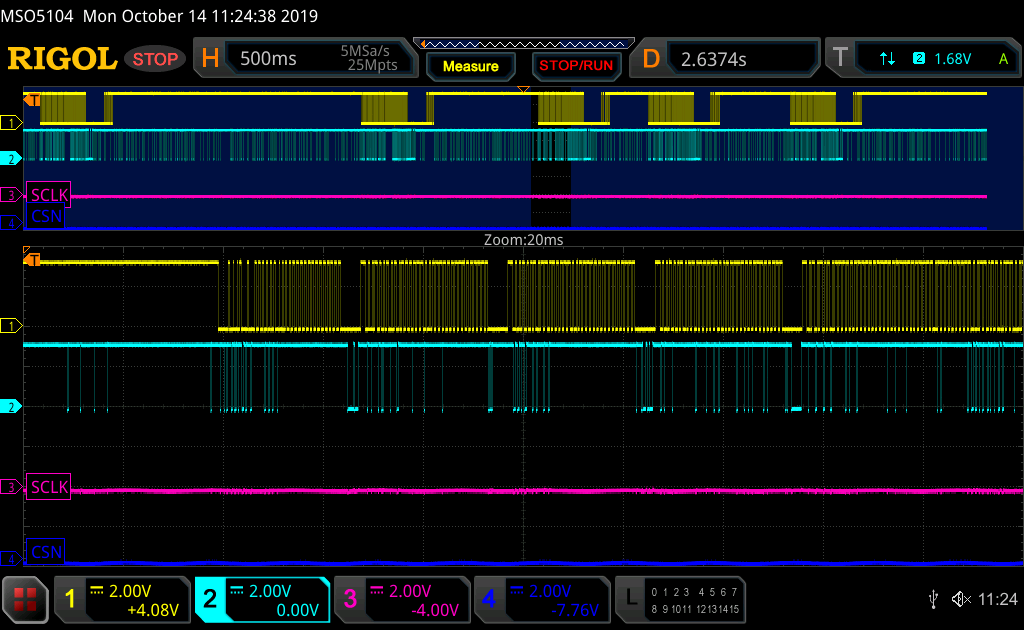Screen dimensions: 1024x630
Task: Click the RIGOL logo
Action: click(x=62, y=59)
